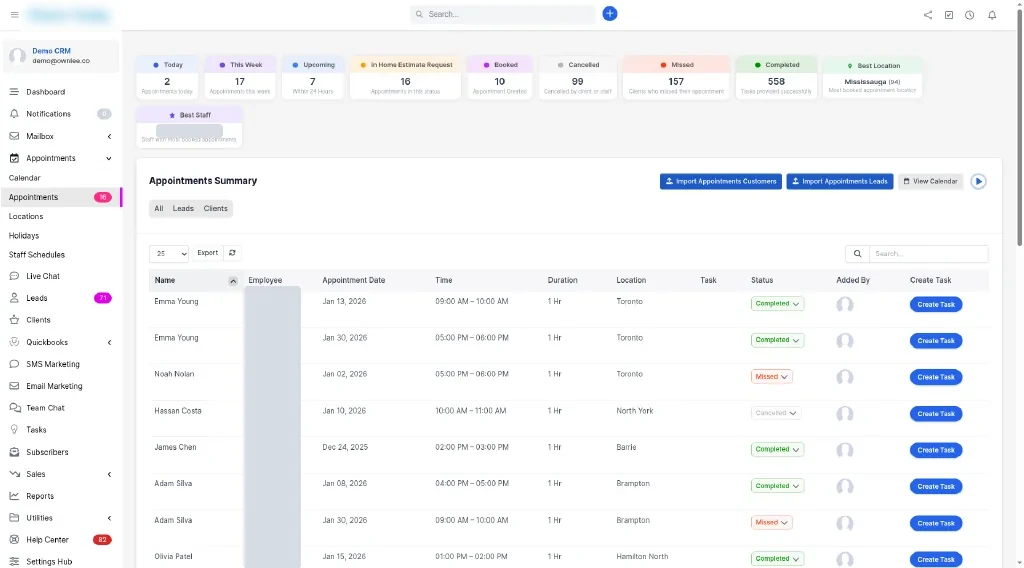Open the share icon in top bar
Image resolution: width=1024 pixels, height=568 pixels.
tap(927, 14)
